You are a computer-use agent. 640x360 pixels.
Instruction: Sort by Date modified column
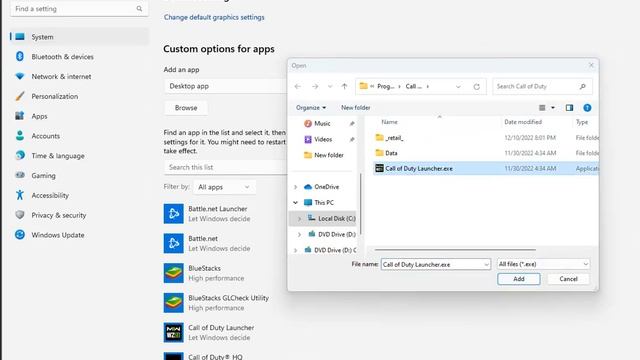click(x=523, y=122)
